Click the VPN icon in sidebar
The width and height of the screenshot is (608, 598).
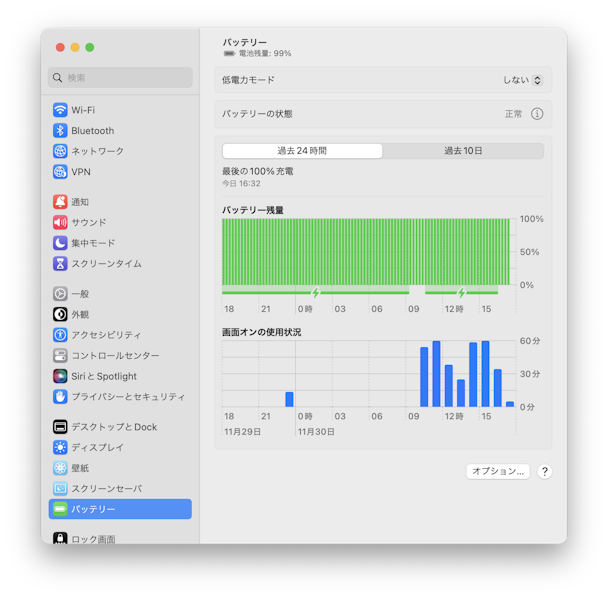(x=60, y=171)
